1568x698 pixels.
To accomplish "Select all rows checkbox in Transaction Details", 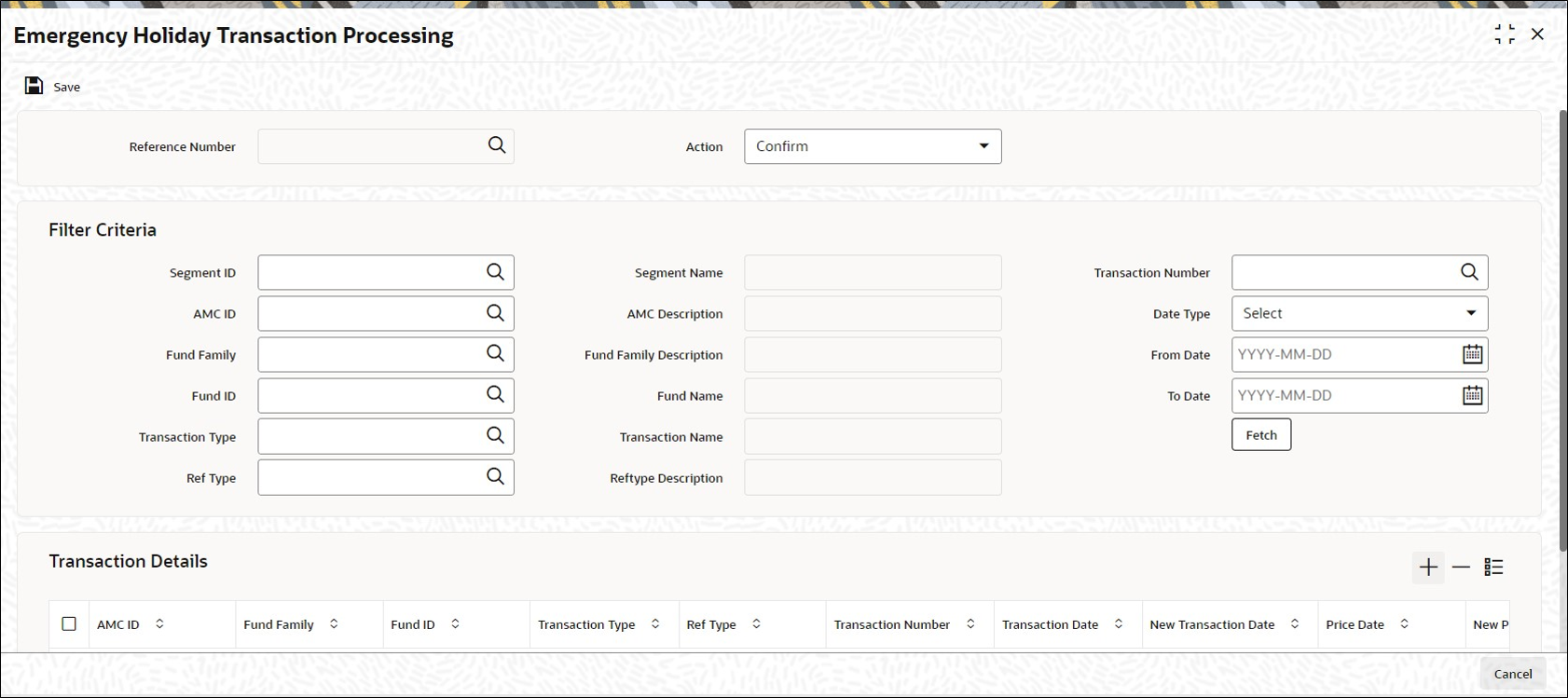I will [x=69, y=623].
